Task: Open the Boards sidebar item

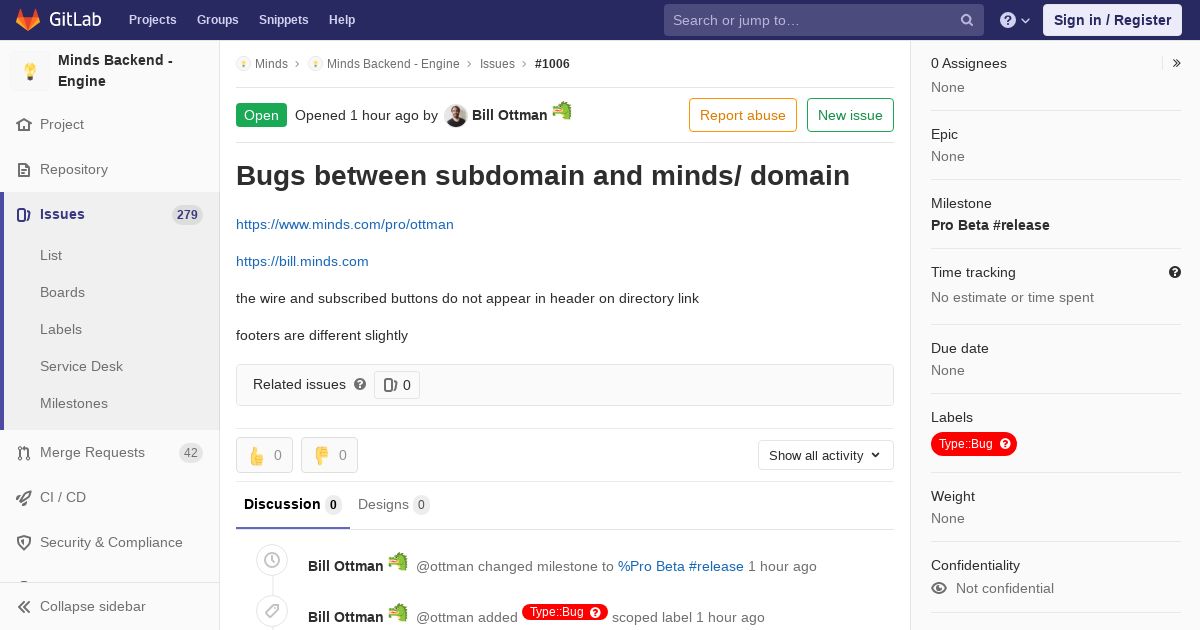Action: [62, 293]
